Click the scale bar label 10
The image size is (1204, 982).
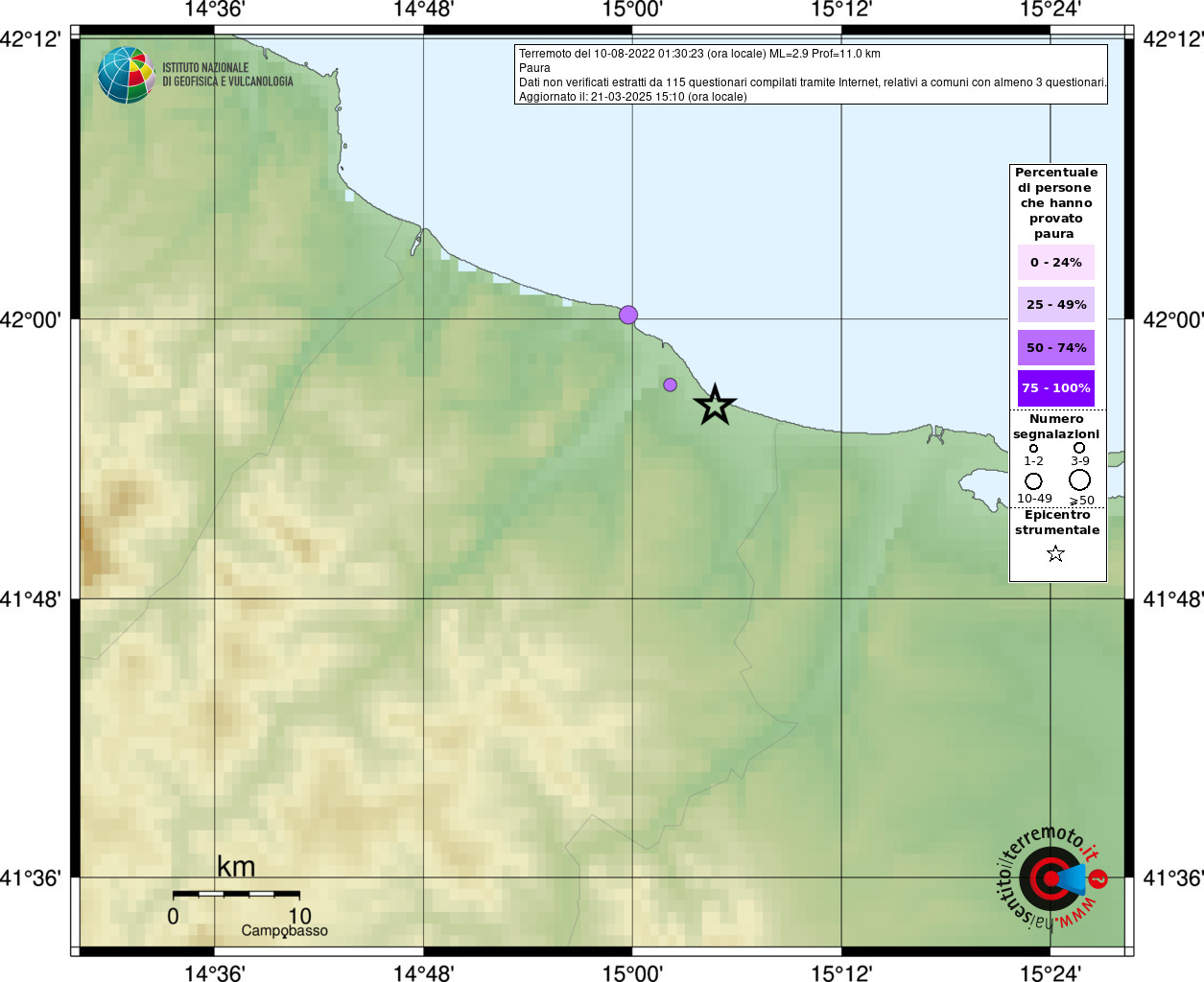tap(299, 916)
